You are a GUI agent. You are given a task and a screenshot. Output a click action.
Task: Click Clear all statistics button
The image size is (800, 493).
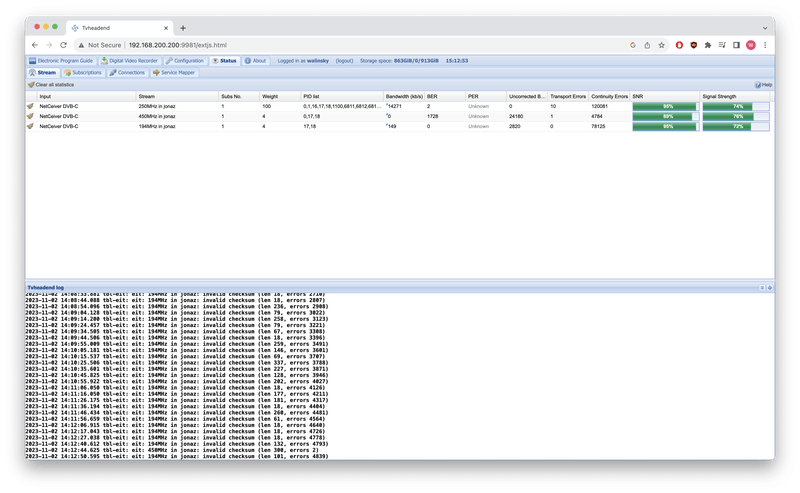[x=51, y=85]
